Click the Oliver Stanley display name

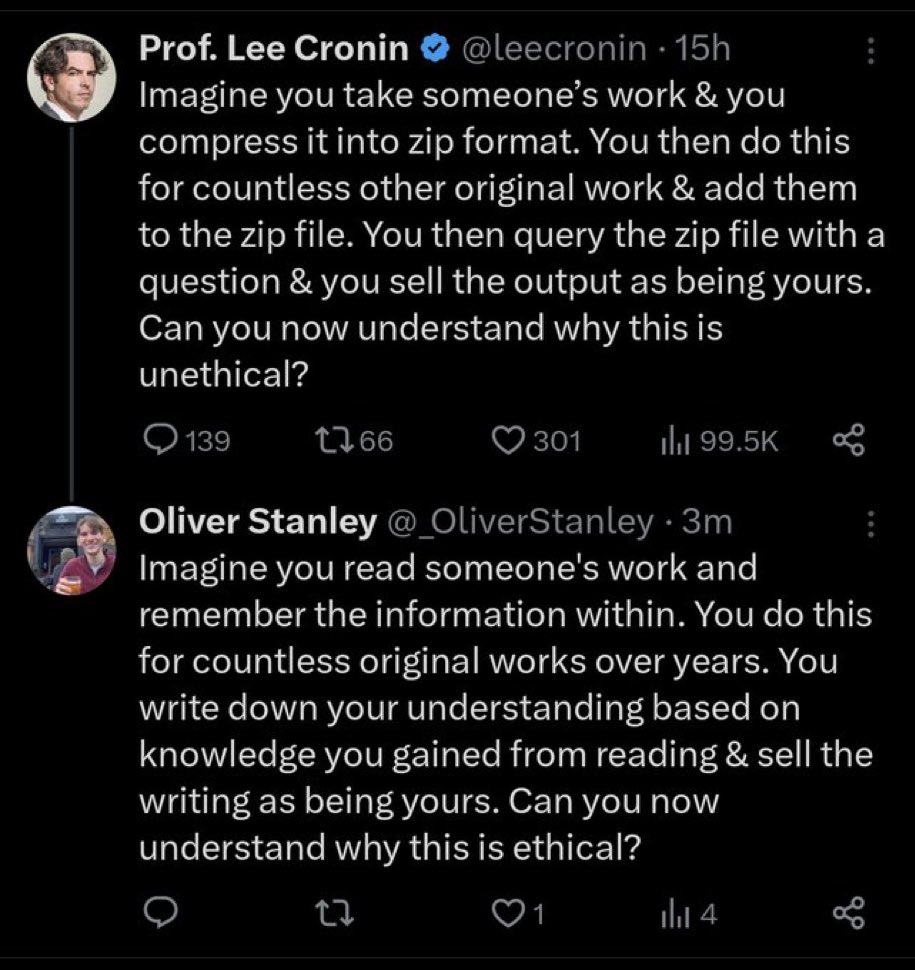pos(258,521)
